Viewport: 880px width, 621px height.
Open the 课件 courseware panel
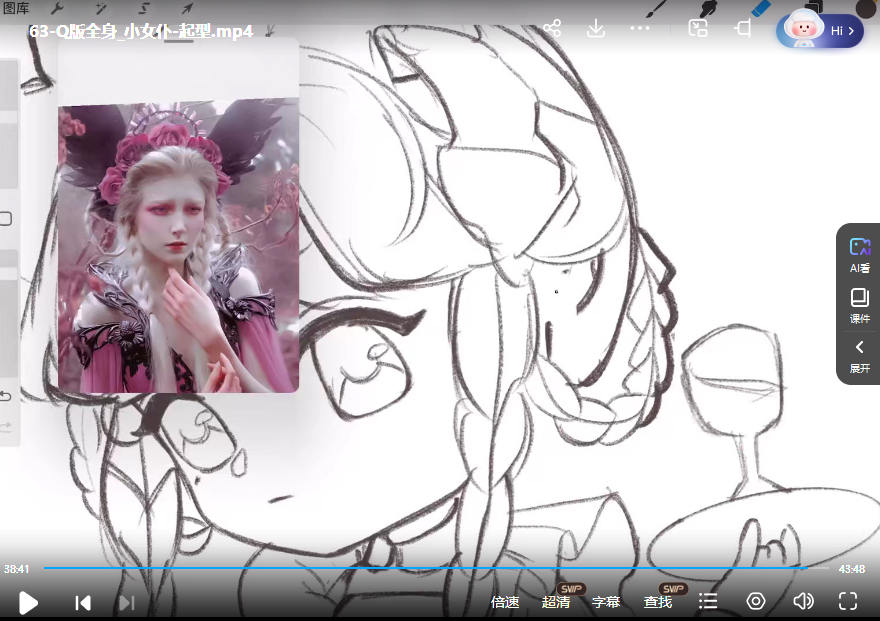point(859,305)
